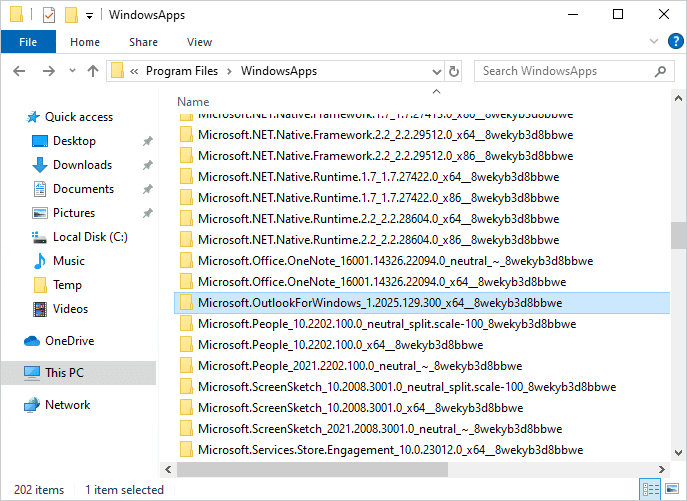Viewport: 687px width, 501px height.
Task: Click the Program Files breadcrumb
Action: pos(181,71)
